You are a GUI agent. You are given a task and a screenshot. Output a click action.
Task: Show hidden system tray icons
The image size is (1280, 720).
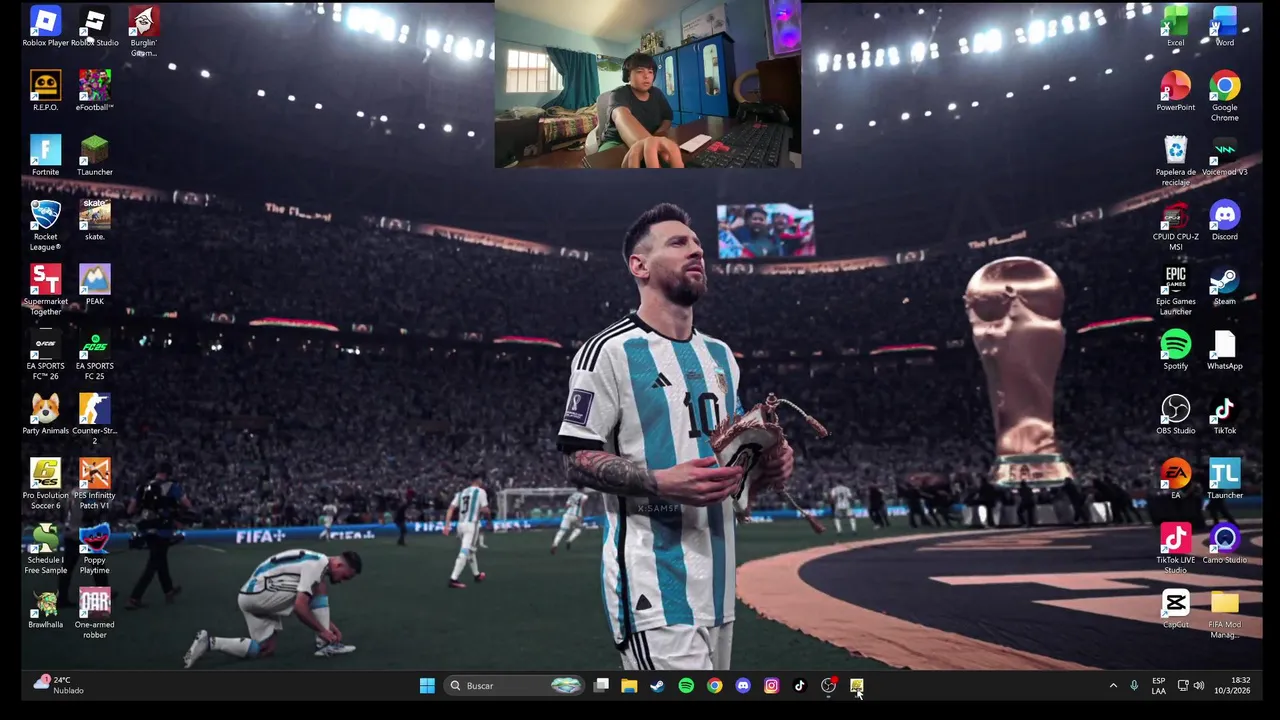[1113, 685]
